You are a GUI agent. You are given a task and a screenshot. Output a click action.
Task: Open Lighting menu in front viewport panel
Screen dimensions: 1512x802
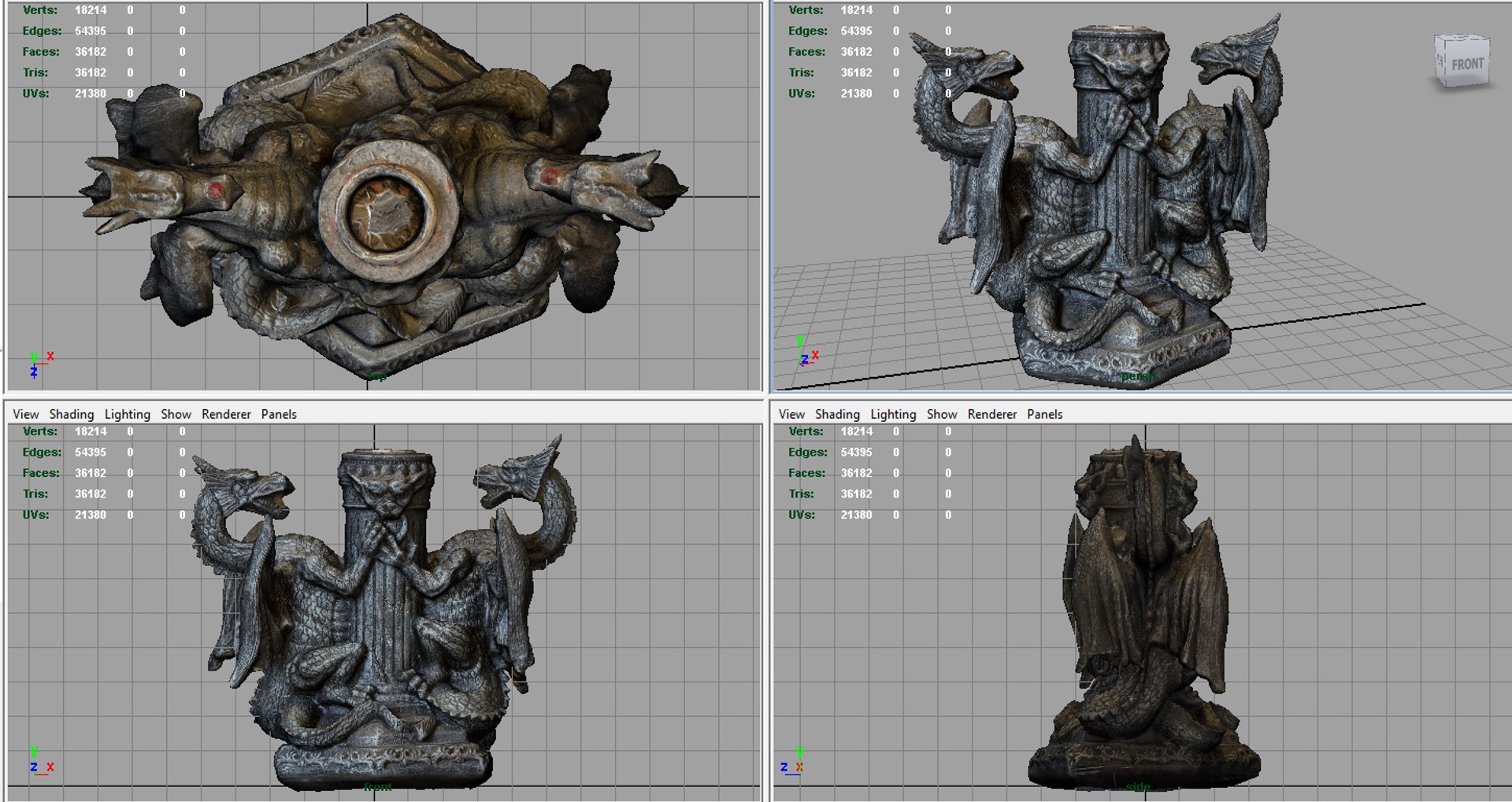point(128,414)
